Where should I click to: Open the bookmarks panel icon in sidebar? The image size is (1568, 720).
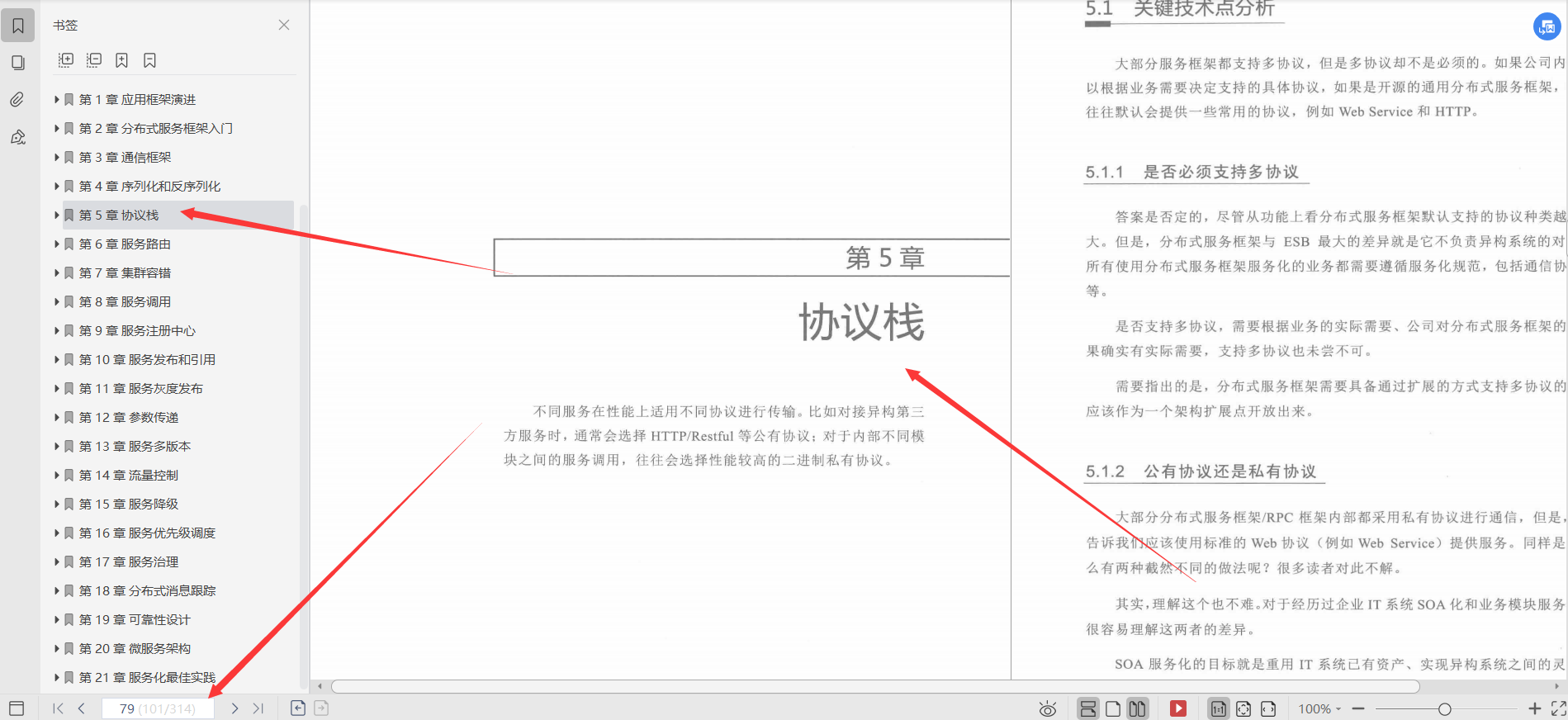[18, 26]
